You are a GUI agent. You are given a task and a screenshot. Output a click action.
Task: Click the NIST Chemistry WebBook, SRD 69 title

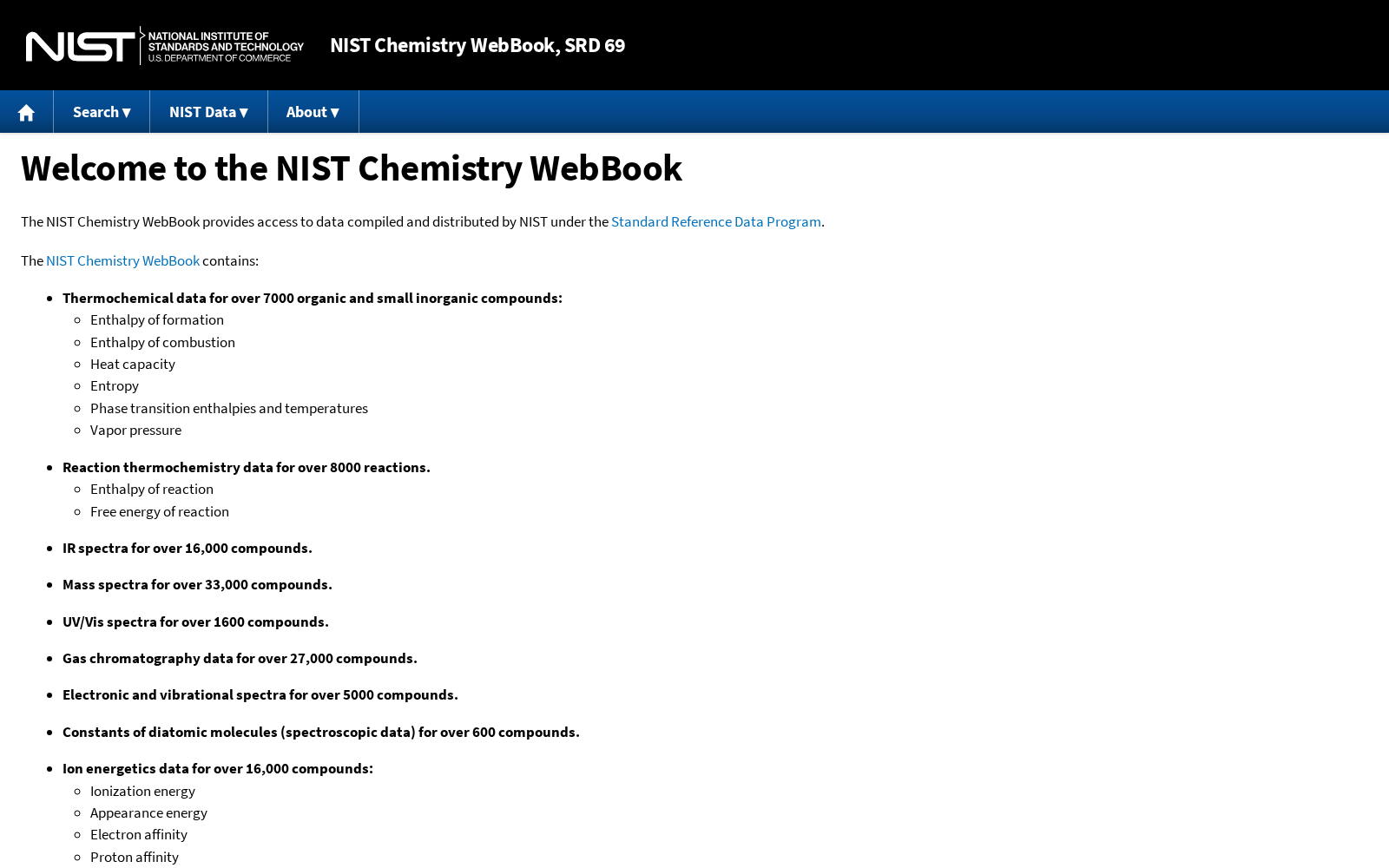[x=477, y=45]
